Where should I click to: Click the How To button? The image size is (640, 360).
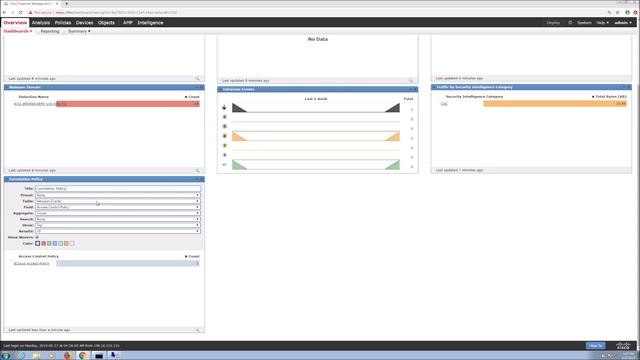[x=596, y=346]
